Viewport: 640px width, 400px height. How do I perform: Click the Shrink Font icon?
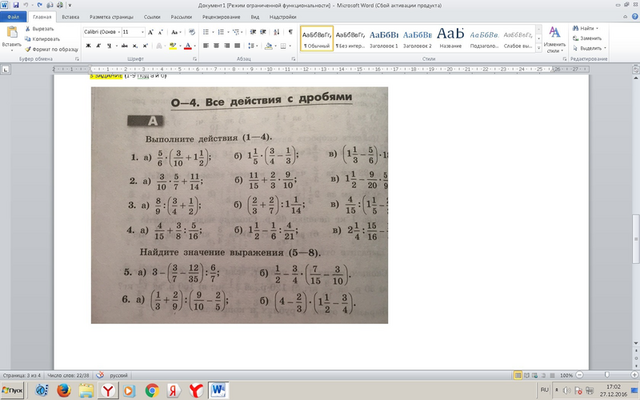pyautogui.click(x=160, y=32)
